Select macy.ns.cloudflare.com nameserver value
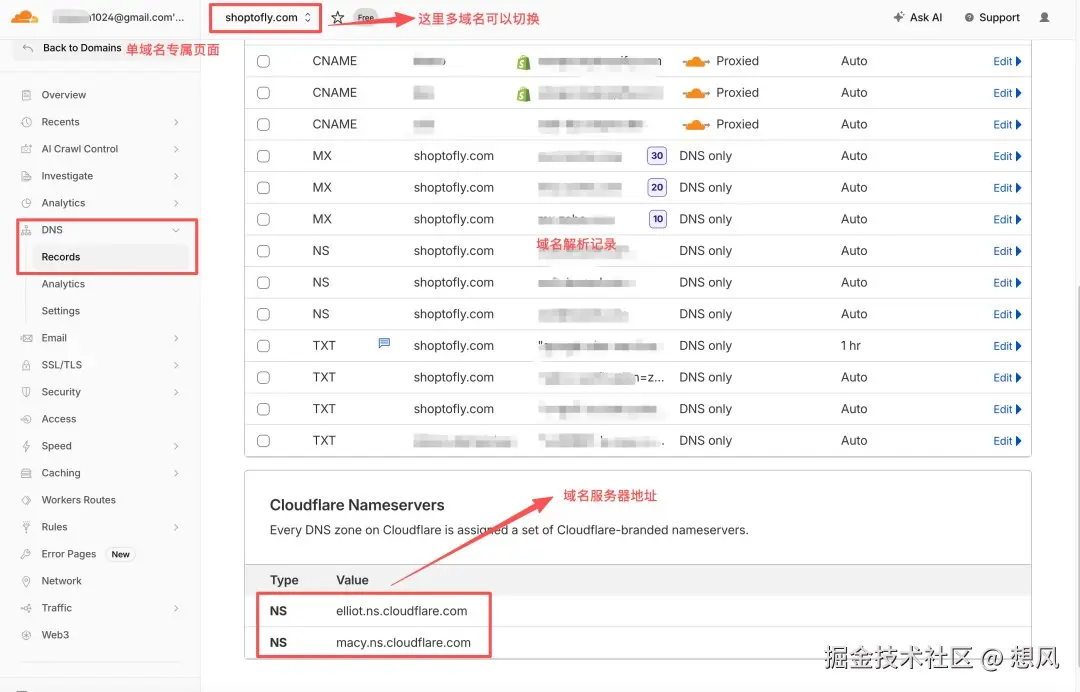Screen dimensions: 1080x692 404,642
